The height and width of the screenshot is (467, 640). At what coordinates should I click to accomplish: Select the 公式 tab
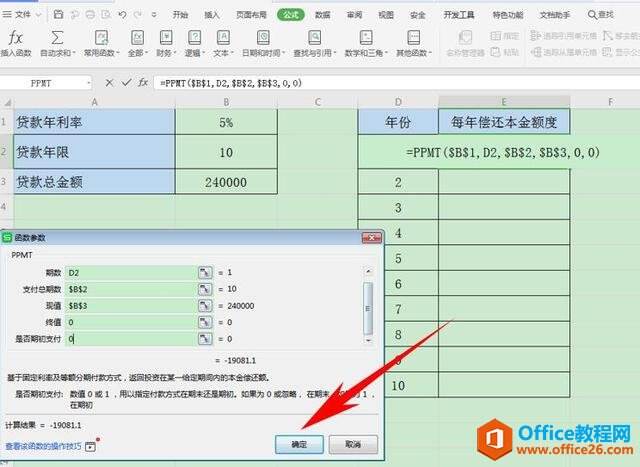point(291,15)
